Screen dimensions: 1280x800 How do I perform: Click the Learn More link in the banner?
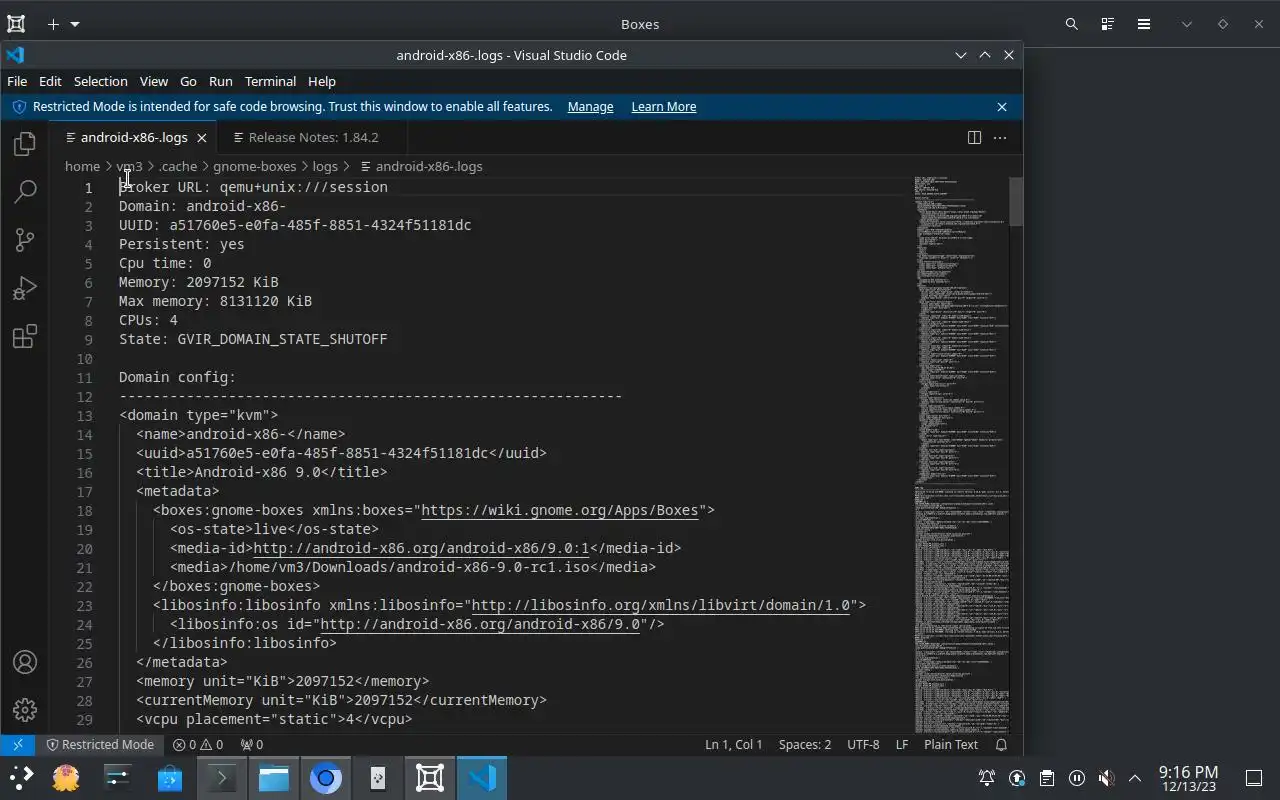coord(663,107)
